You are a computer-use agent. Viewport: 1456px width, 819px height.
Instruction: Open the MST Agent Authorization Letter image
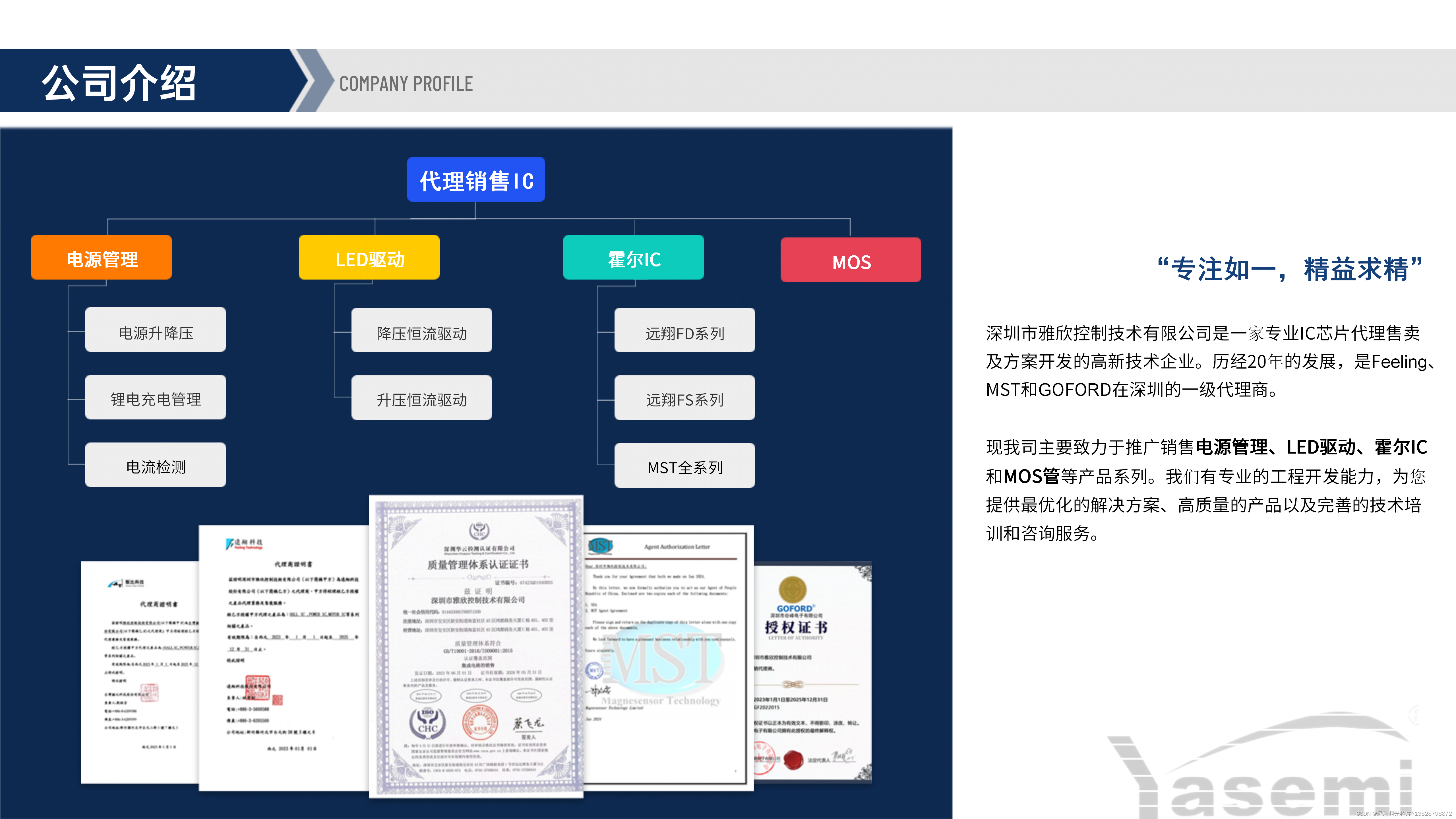coord(667,656)
